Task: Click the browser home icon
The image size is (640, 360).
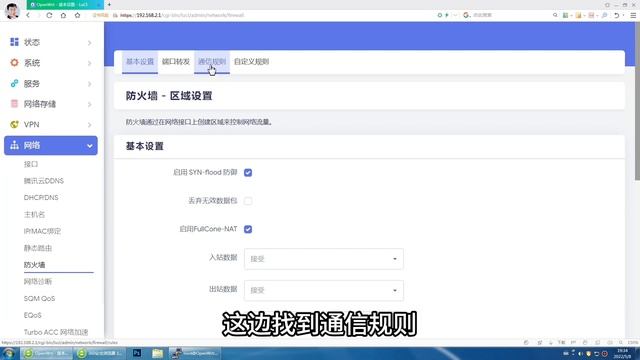Action: click(63, 15)
